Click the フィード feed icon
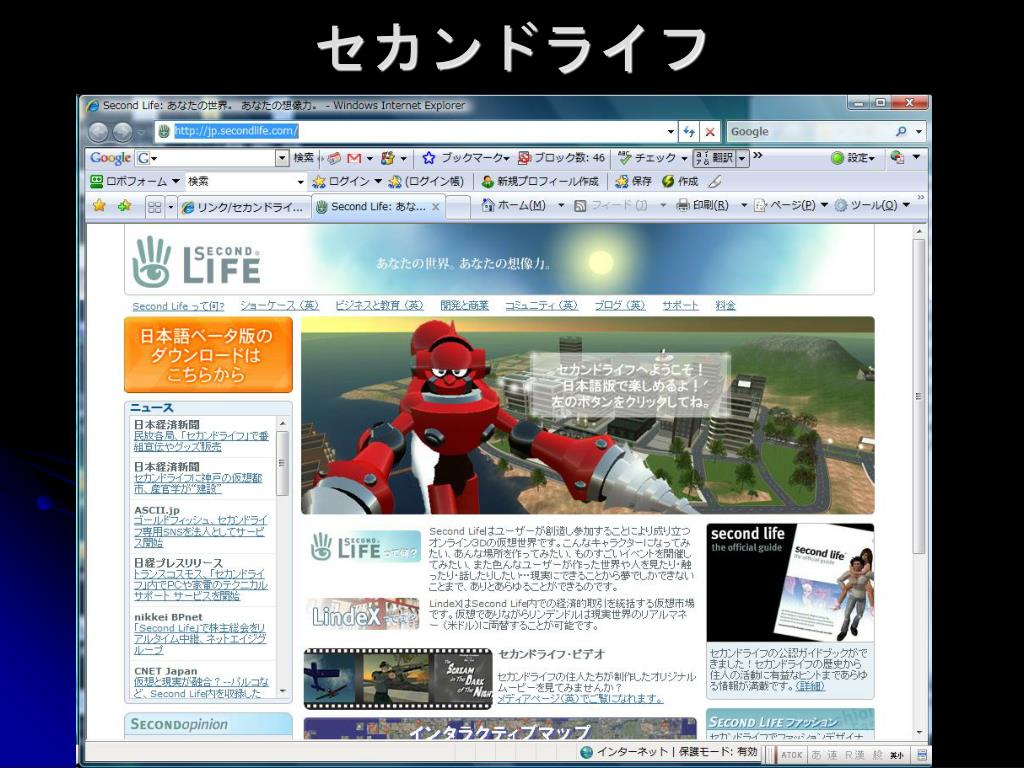The height and width of the screenshot is (768, 1024). click(580, 206)
